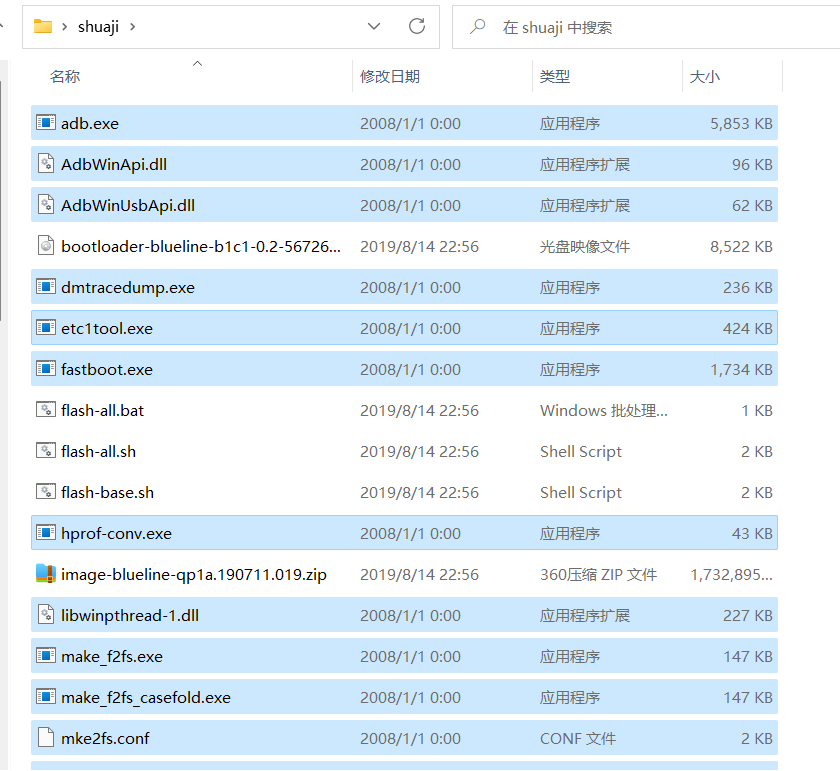The height and width of the screenshot is (771, 840).
Task: Select the libwinpthread-1.dll file name
Action: tap(130, 616)
